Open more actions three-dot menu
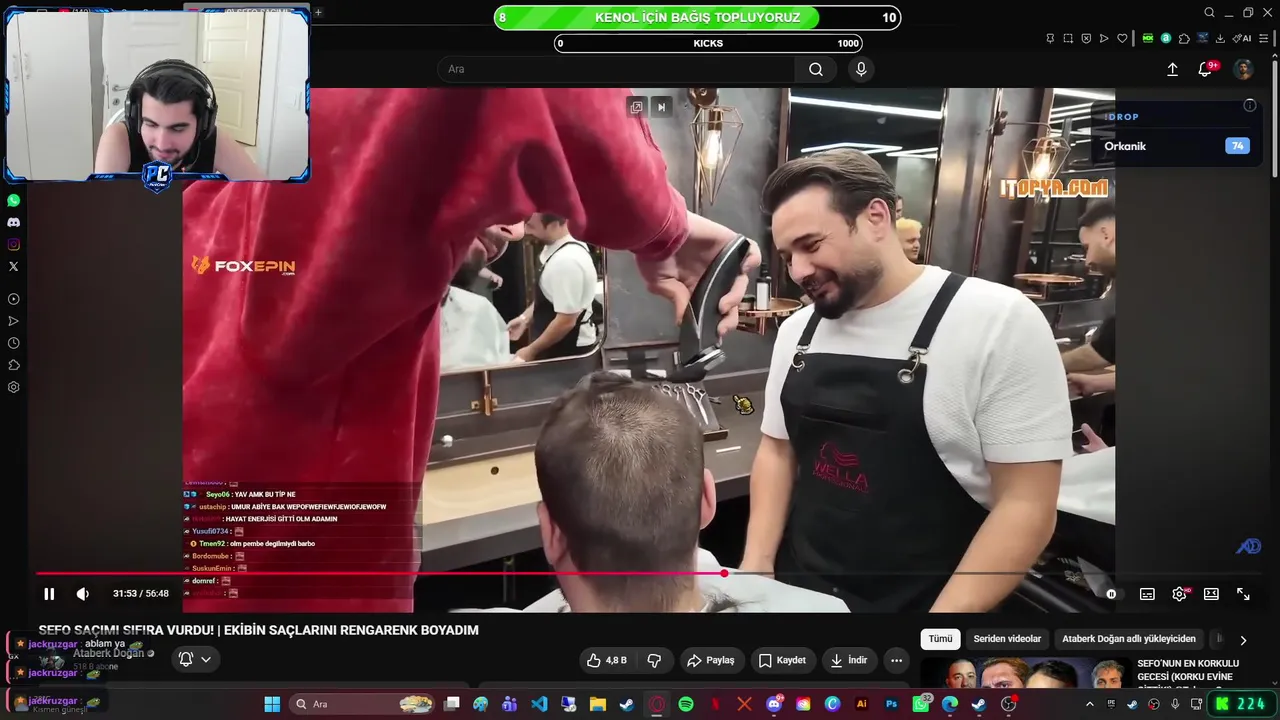Image resolution: width=1280 pixels, height=720 pixels. (x=897, y=660)
